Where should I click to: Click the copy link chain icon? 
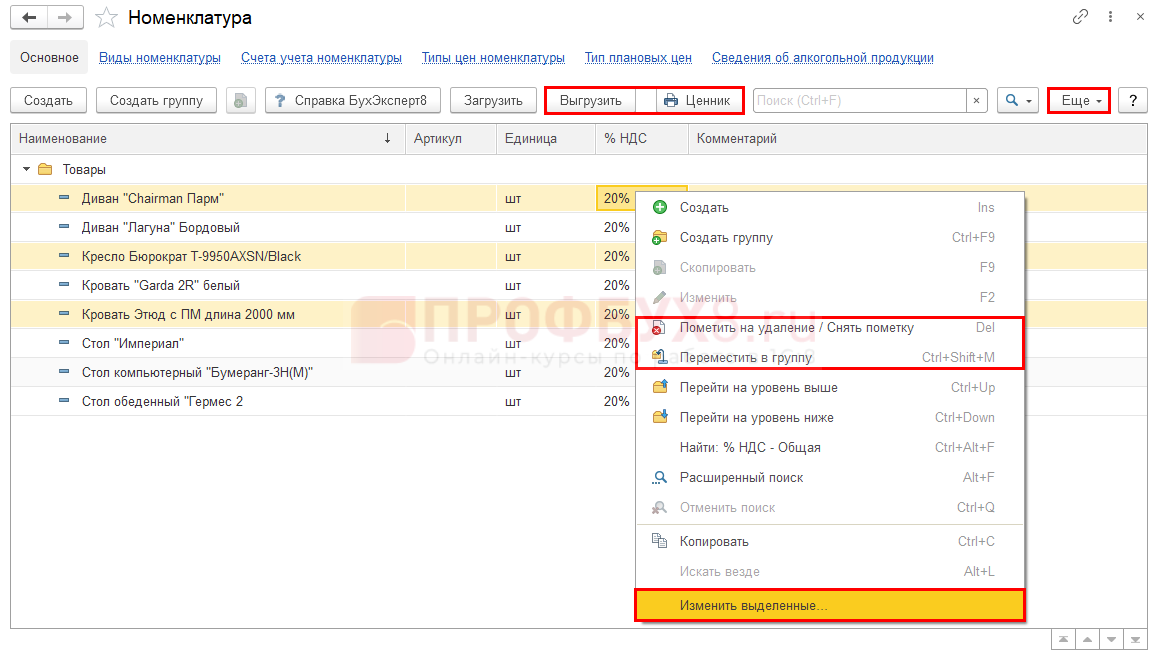click(1080, 17)
